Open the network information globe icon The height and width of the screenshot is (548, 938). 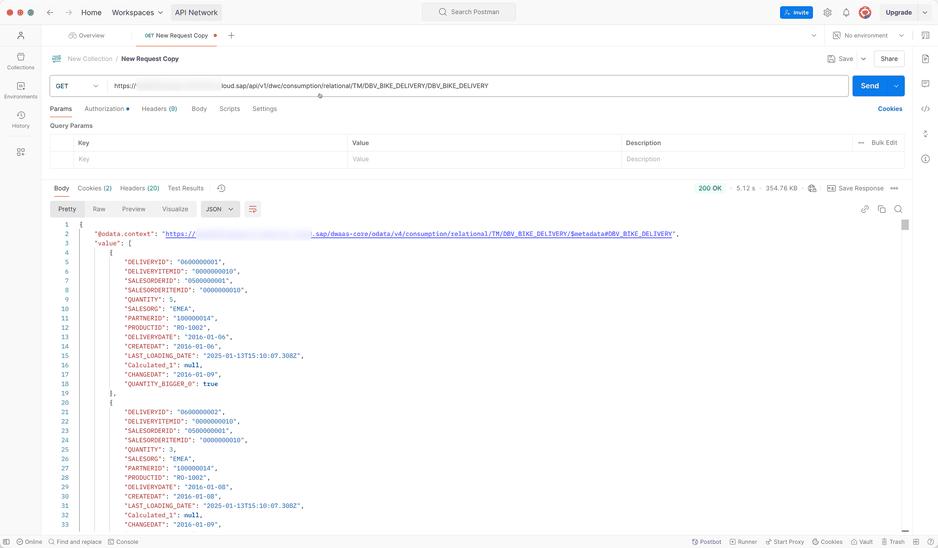[x=812, y=188]
